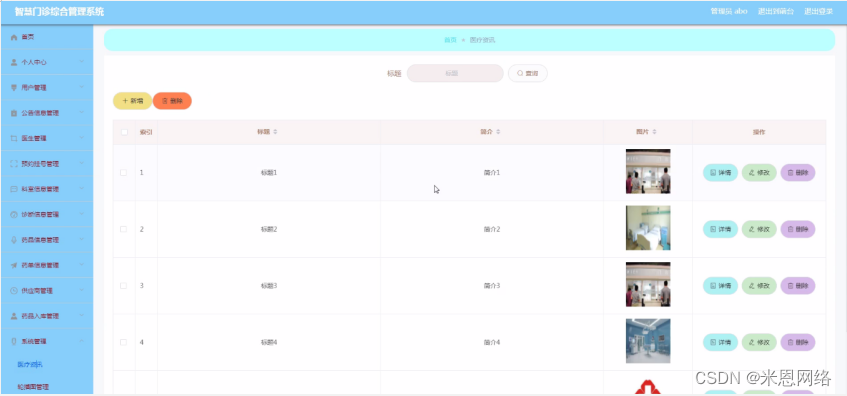This screenshot has height=396, width=847.
Task: Open 详情 for row 标题4
Action: coord(720,343)
